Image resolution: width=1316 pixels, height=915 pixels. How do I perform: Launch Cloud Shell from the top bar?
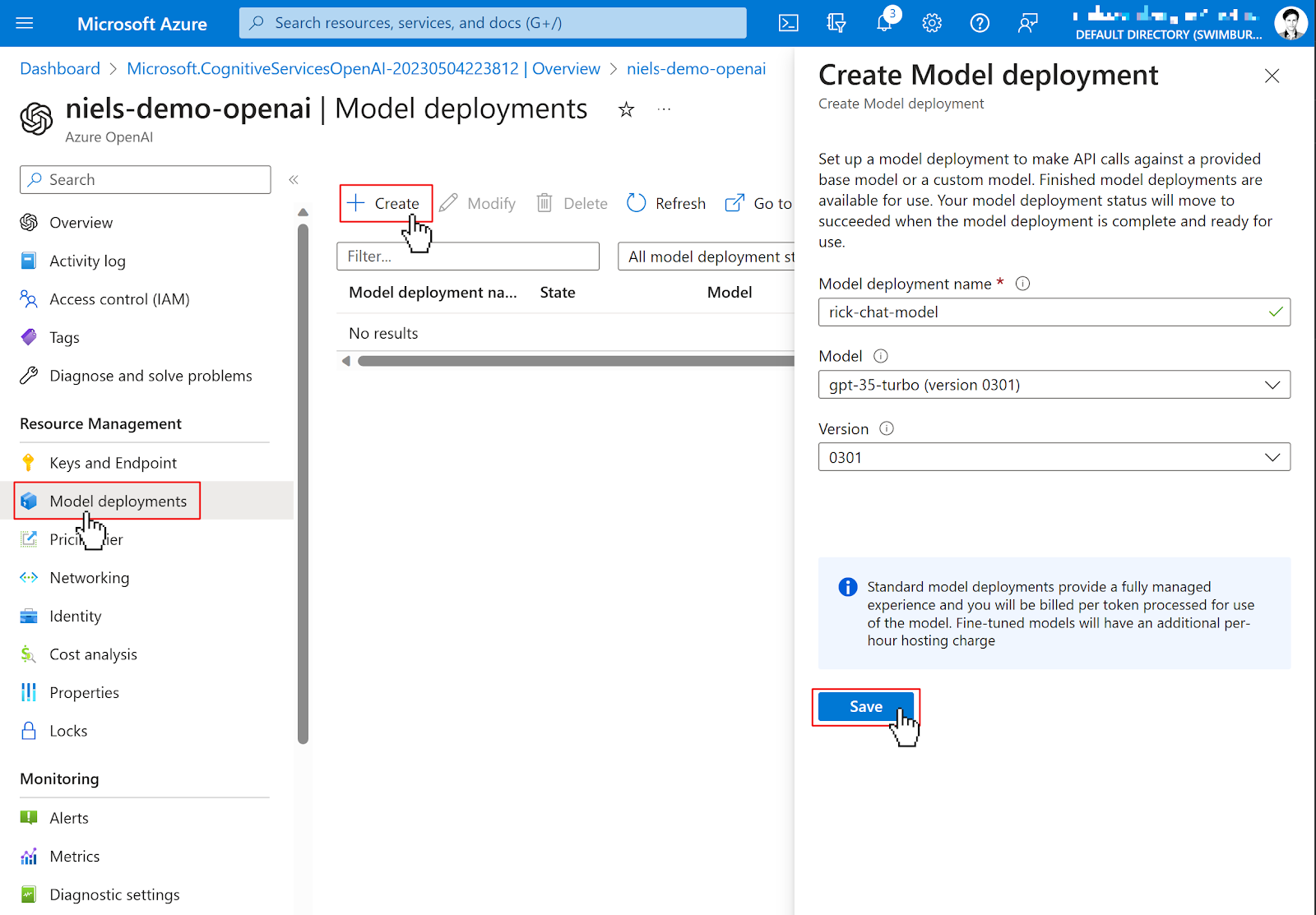788,23
